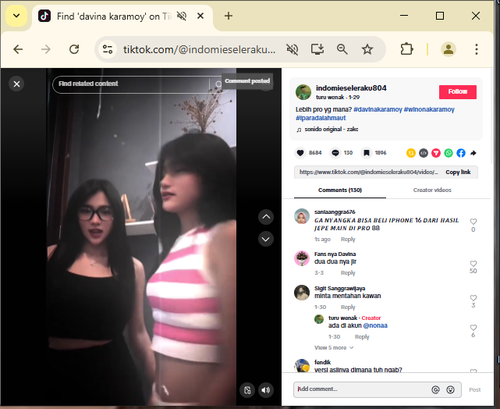The height and width of the screenshot is (409, 500).
Task: Click the video URL text field
Action: pyautogui.click(x=368, y=172)
